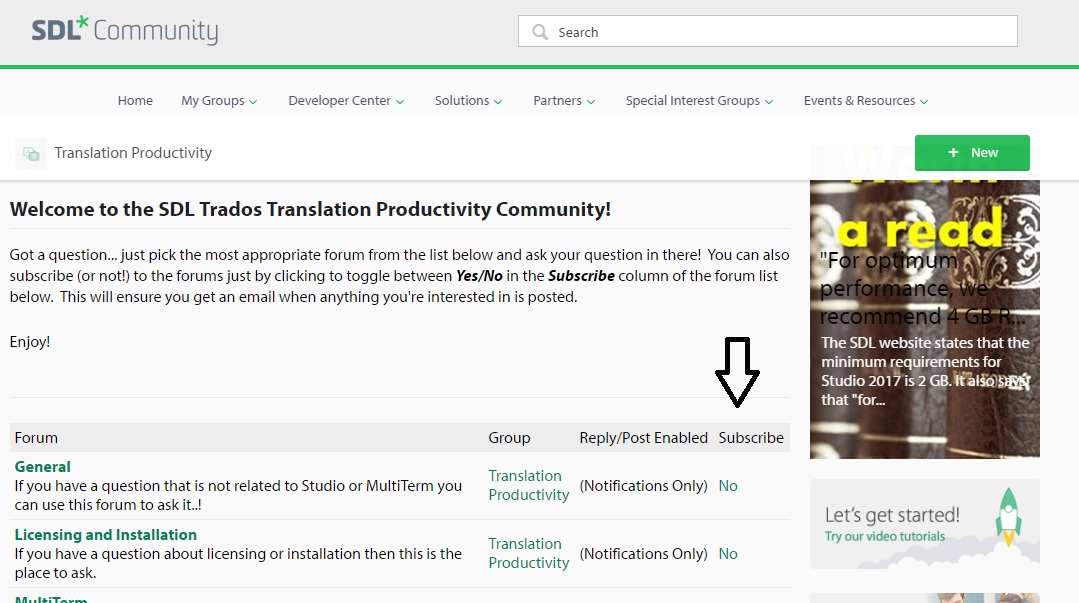The height and width of the screenshot is (603, 1079).
Task: Click into the Search input field
Action: point(780,32)
